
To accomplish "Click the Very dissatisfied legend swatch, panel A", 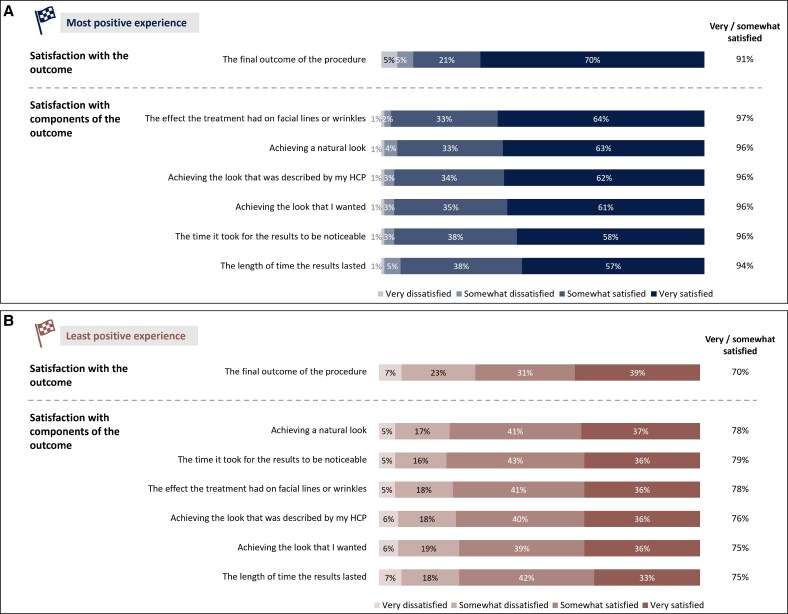I will (380, 294).
